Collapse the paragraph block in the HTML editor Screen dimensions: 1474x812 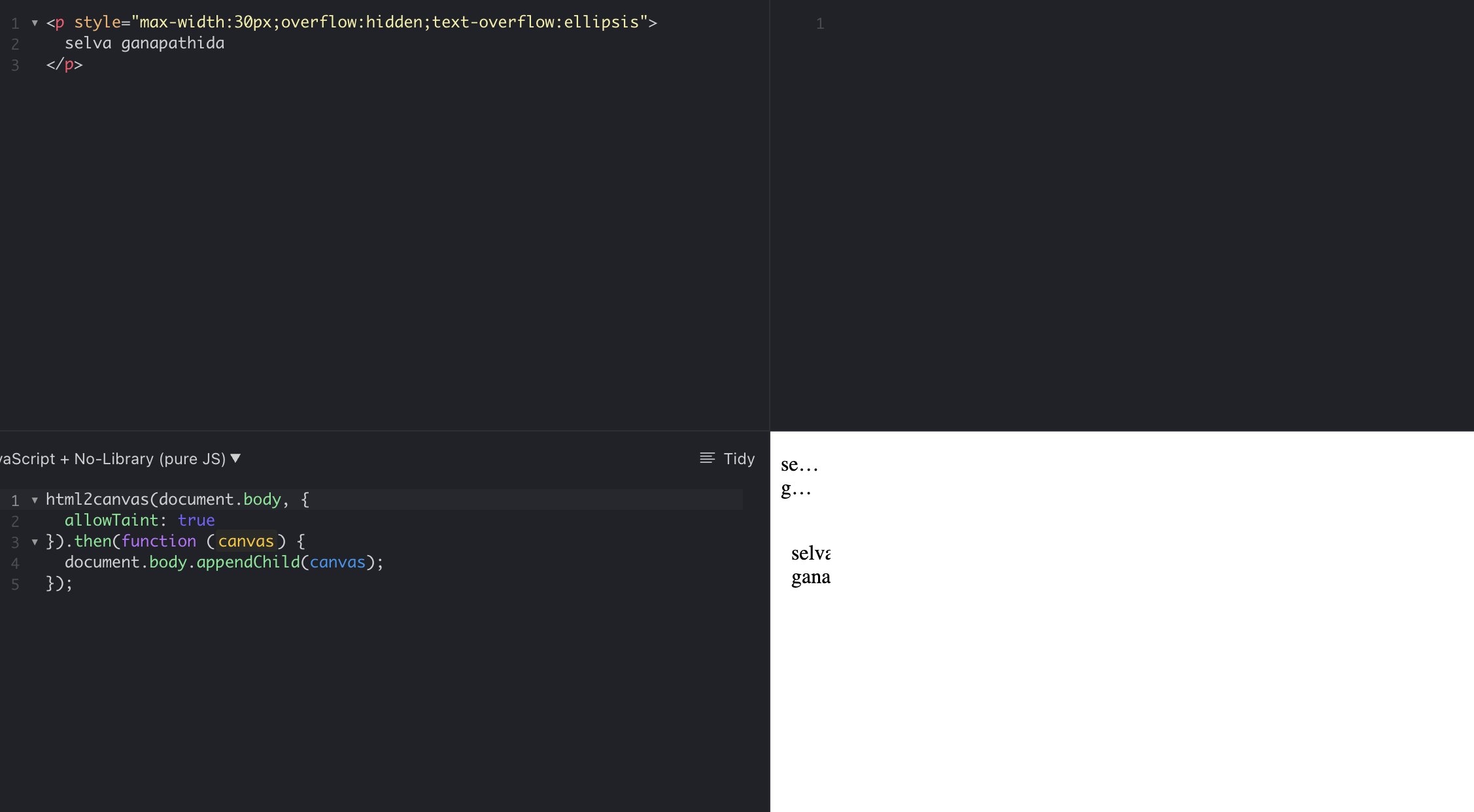coord(34,22)
